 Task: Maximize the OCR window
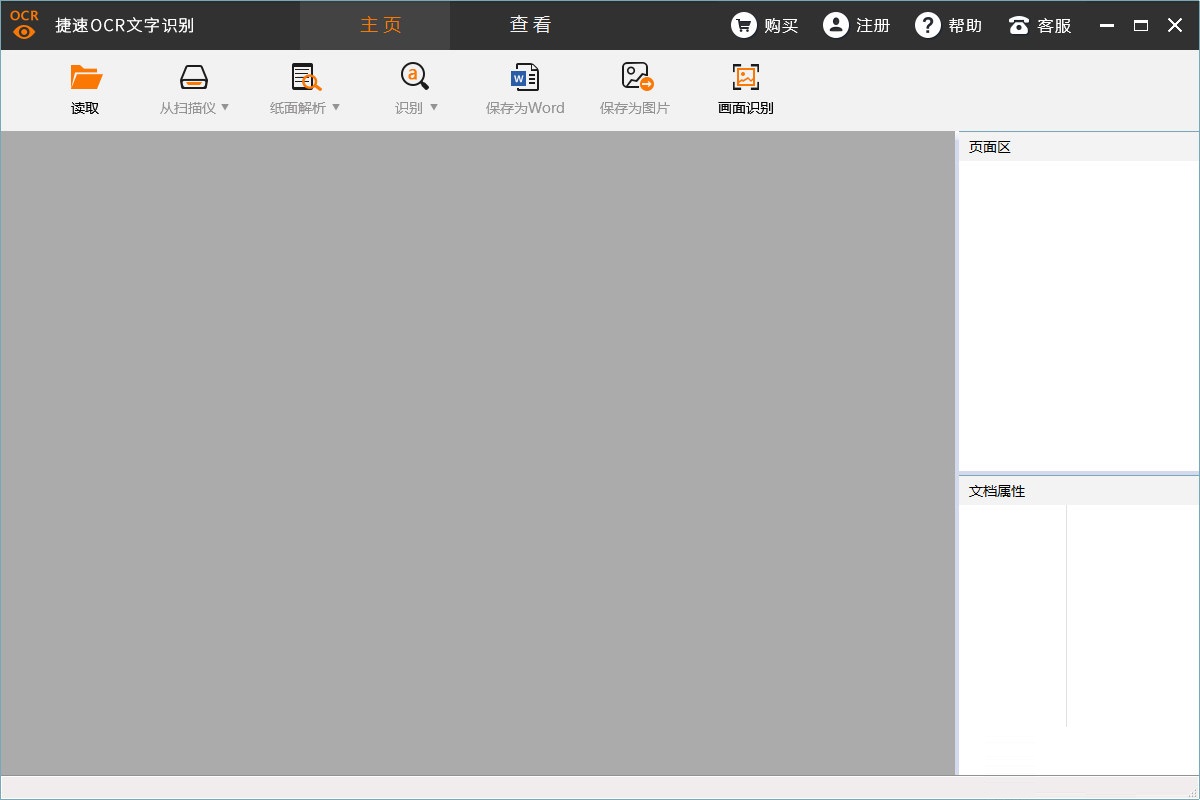(1141, 26)
